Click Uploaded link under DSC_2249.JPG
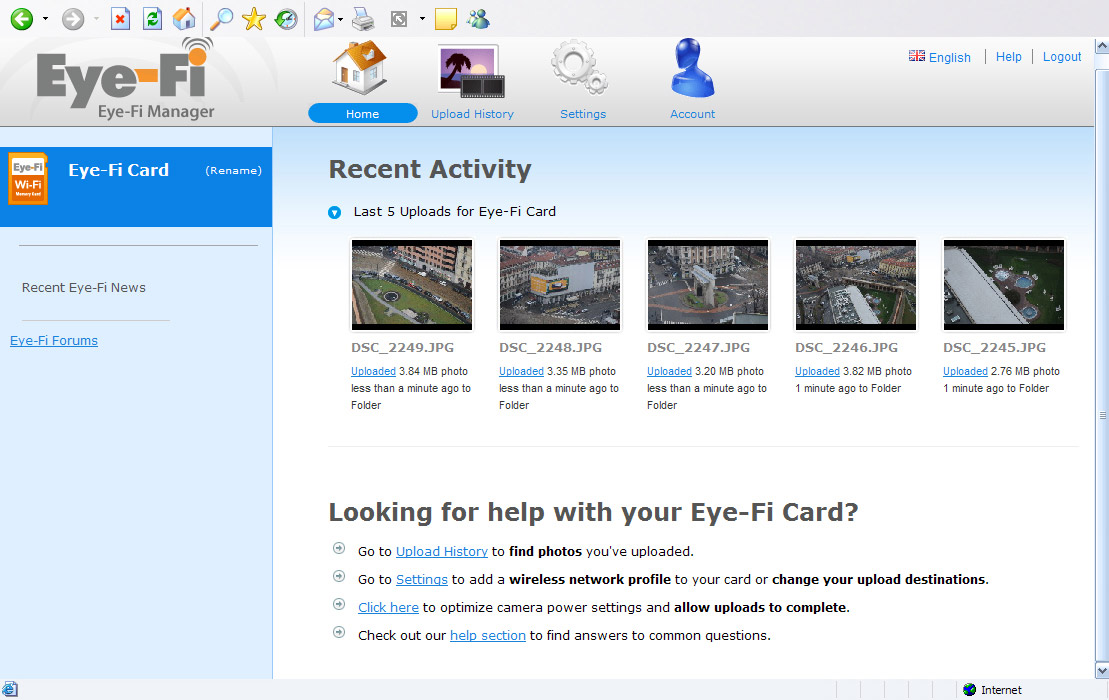This screenshot has height=700, width=1109. tap(373, 371)
